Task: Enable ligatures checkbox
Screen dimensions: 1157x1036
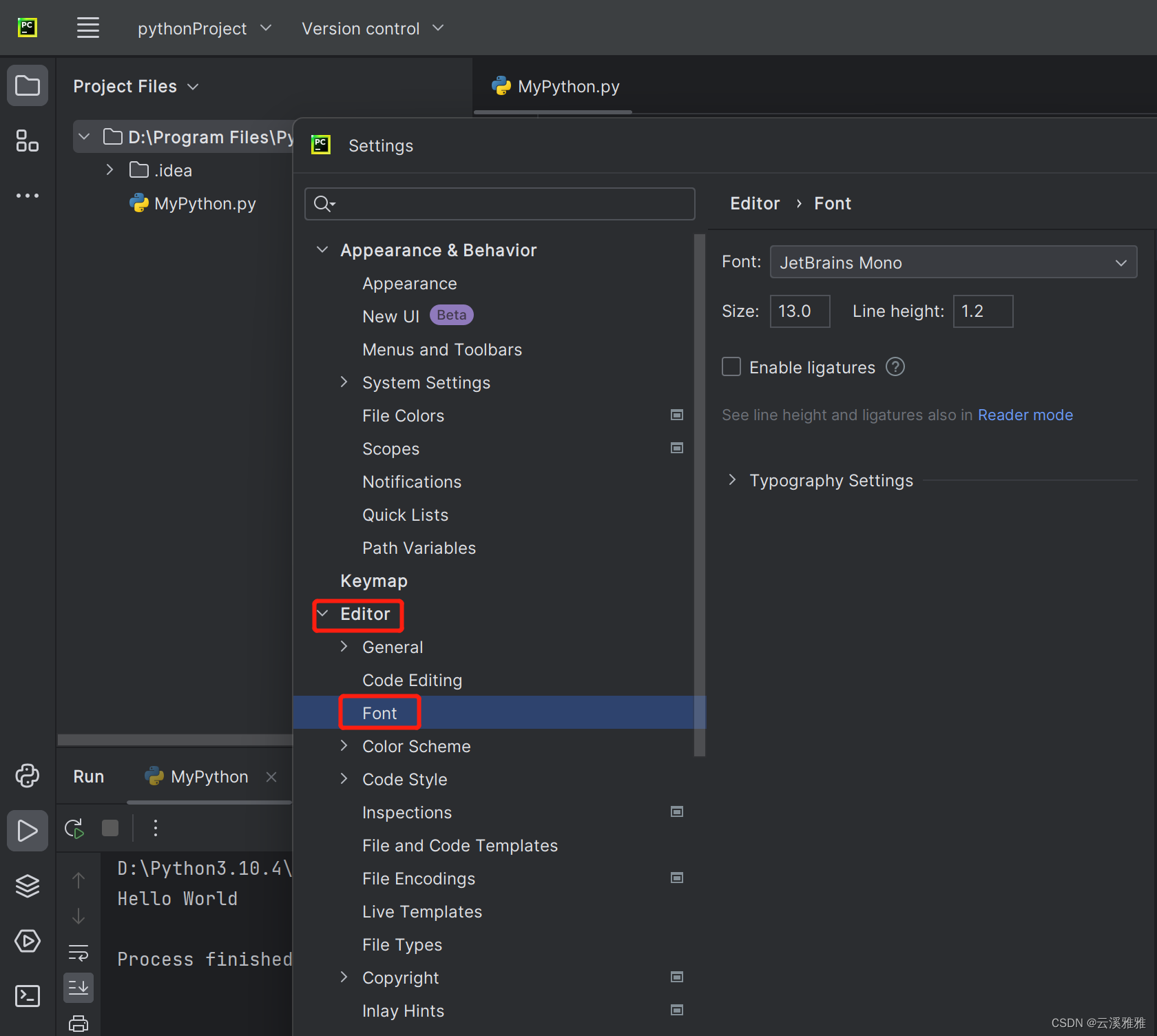Action: [731, 367]
